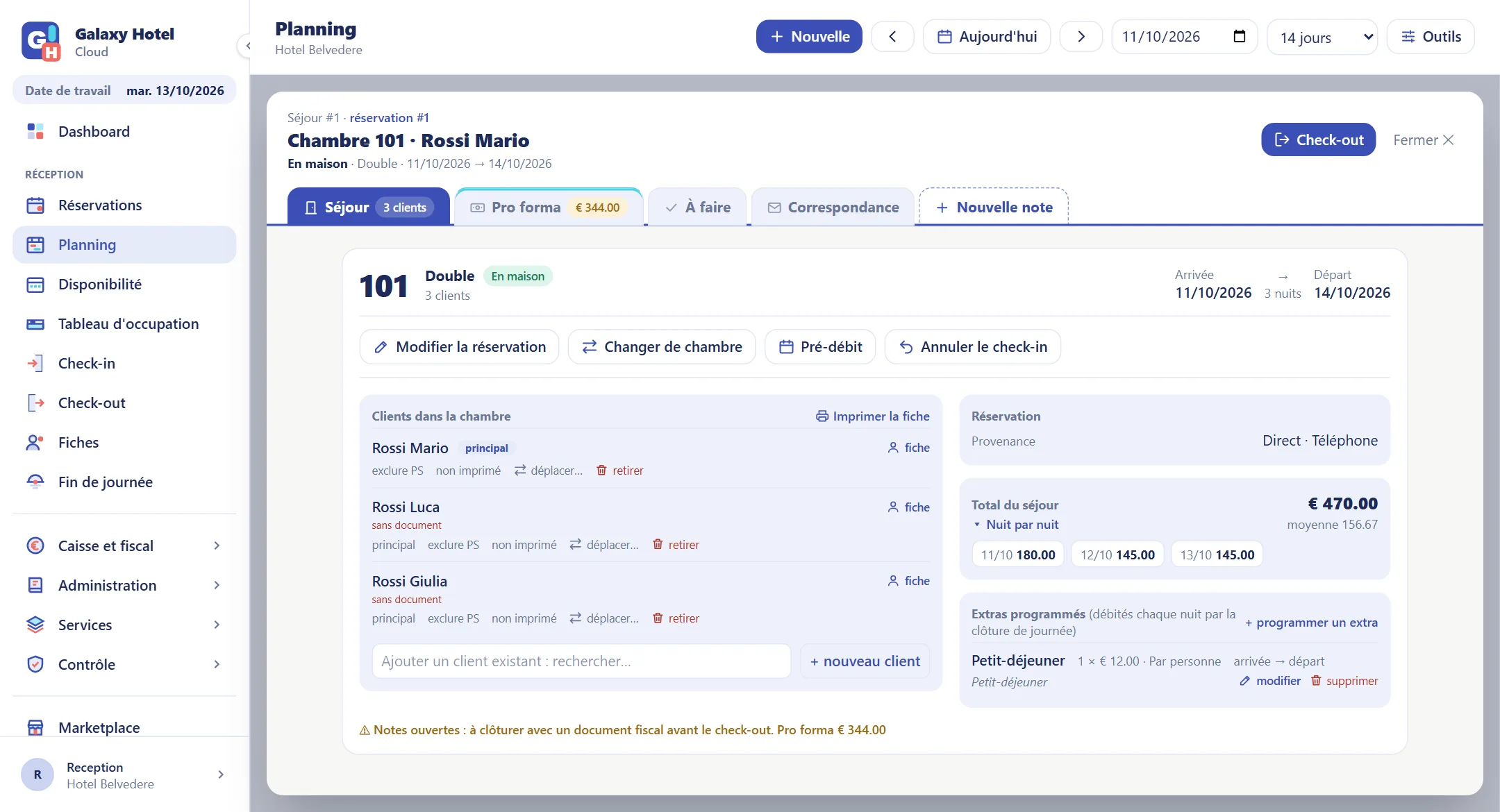Open the 14 jours period dropdown
The height and width of the screenshot is (812, 1500).
point(1322,37)
